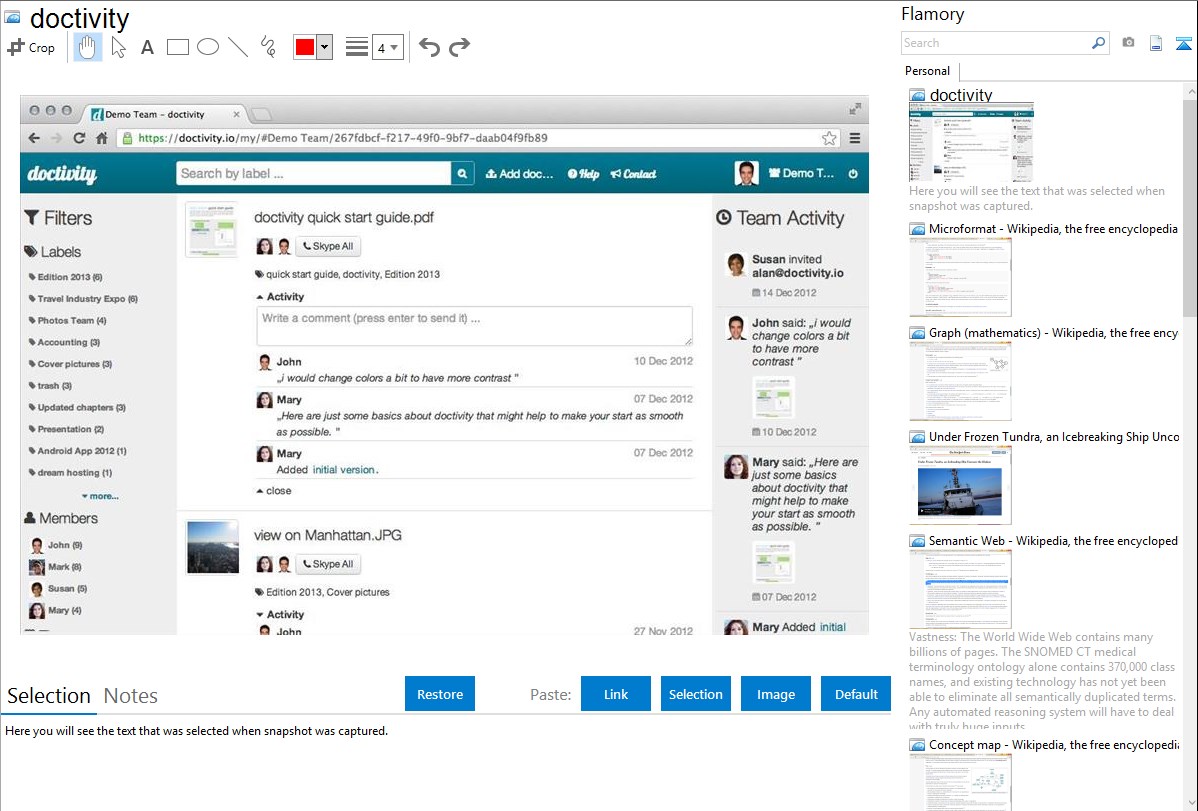This screenshot has height=811, width=1198.
Task: Select the straight line tool
Action: [238, 47]
